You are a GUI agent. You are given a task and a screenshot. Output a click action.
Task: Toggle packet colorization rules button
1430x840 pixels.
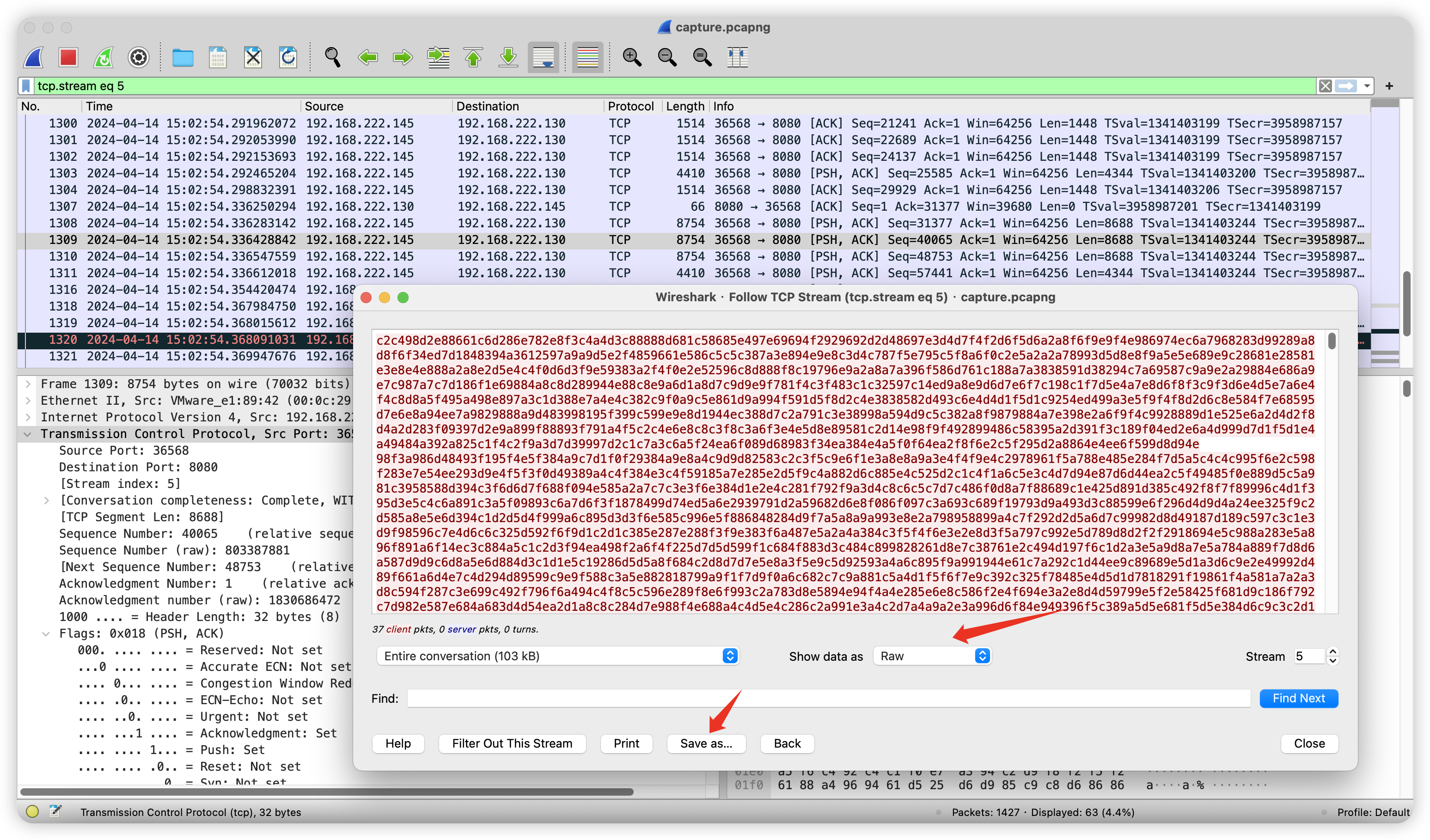point(587,57)
